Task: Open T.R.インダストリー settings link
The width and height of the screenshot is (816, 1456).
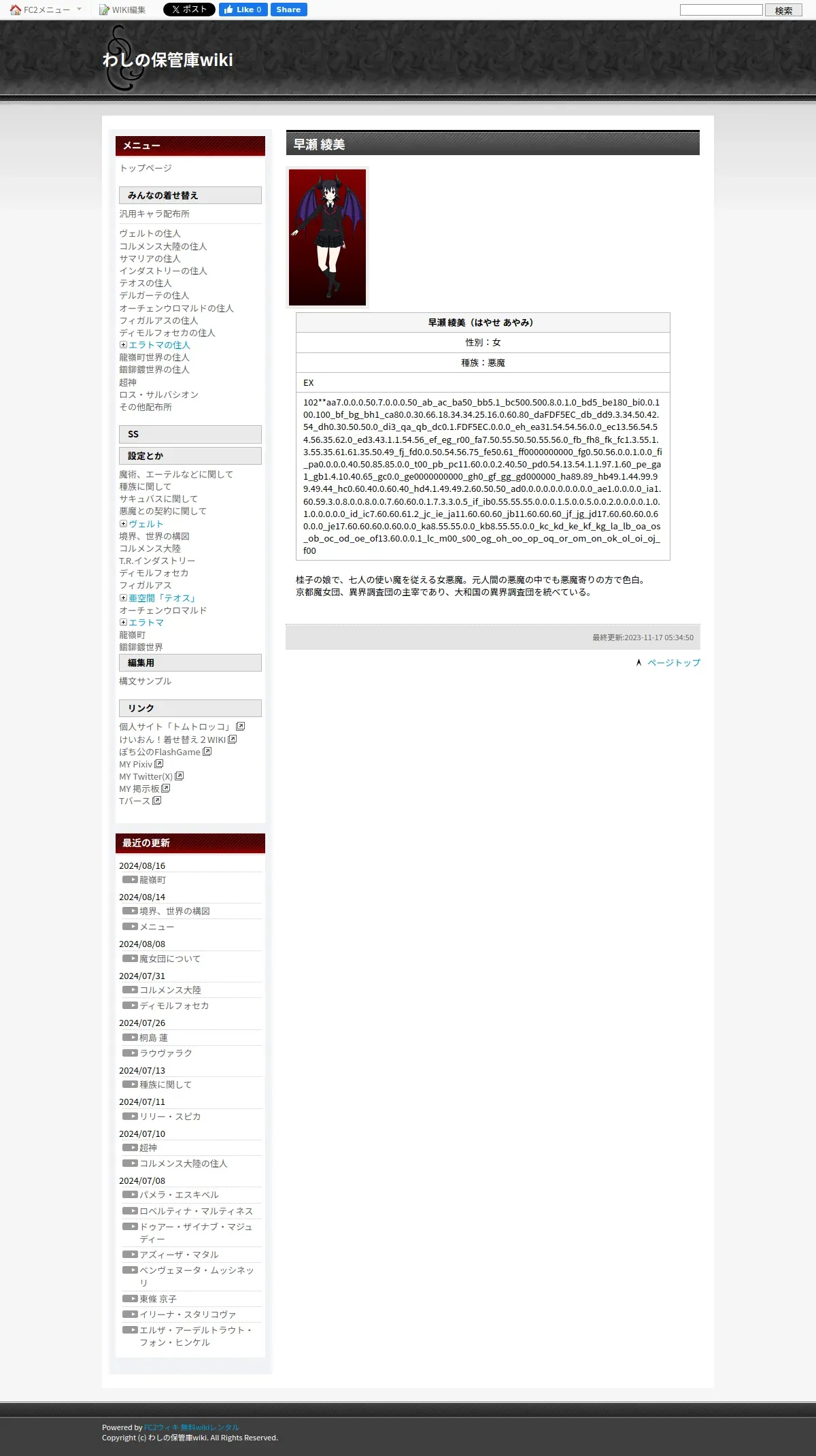Action: [157, 561]
